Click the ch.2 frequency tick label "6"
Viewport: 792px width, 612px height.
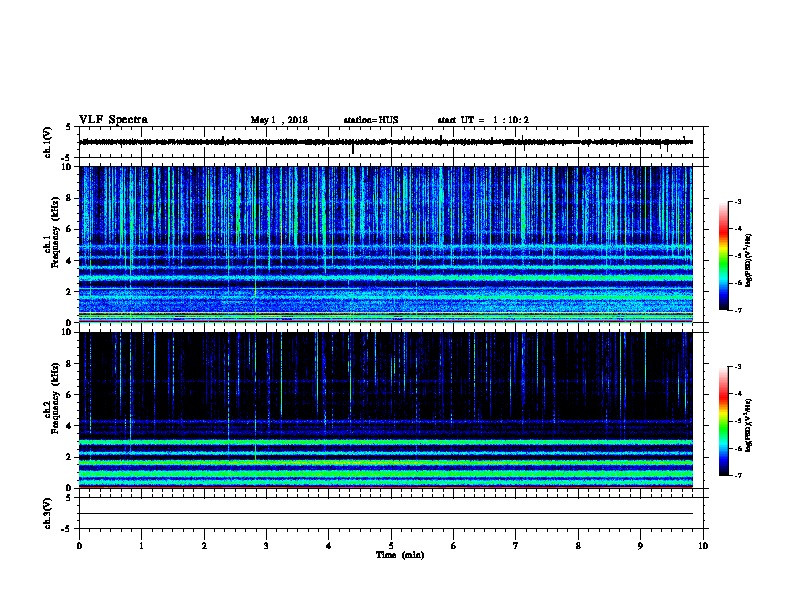click(x=70, y=394)
